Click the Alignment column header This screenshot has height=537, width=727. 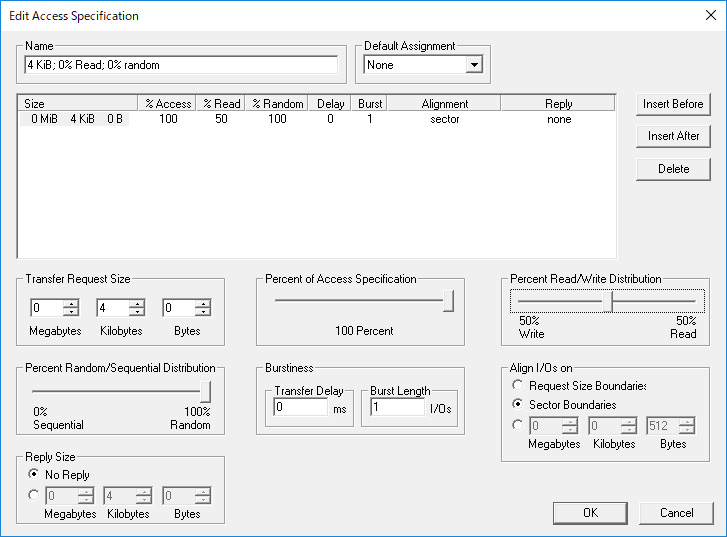point(445,104)
